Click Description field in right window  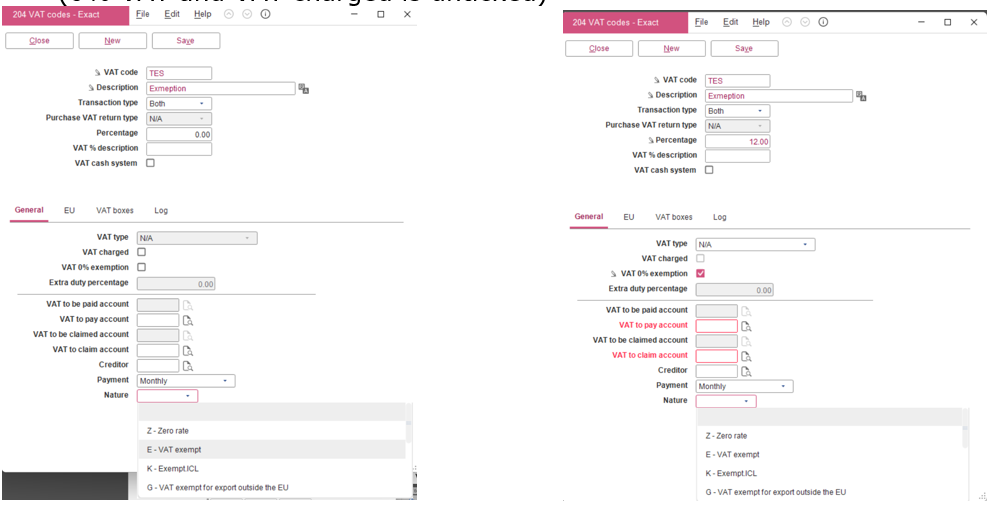point(779,96)
